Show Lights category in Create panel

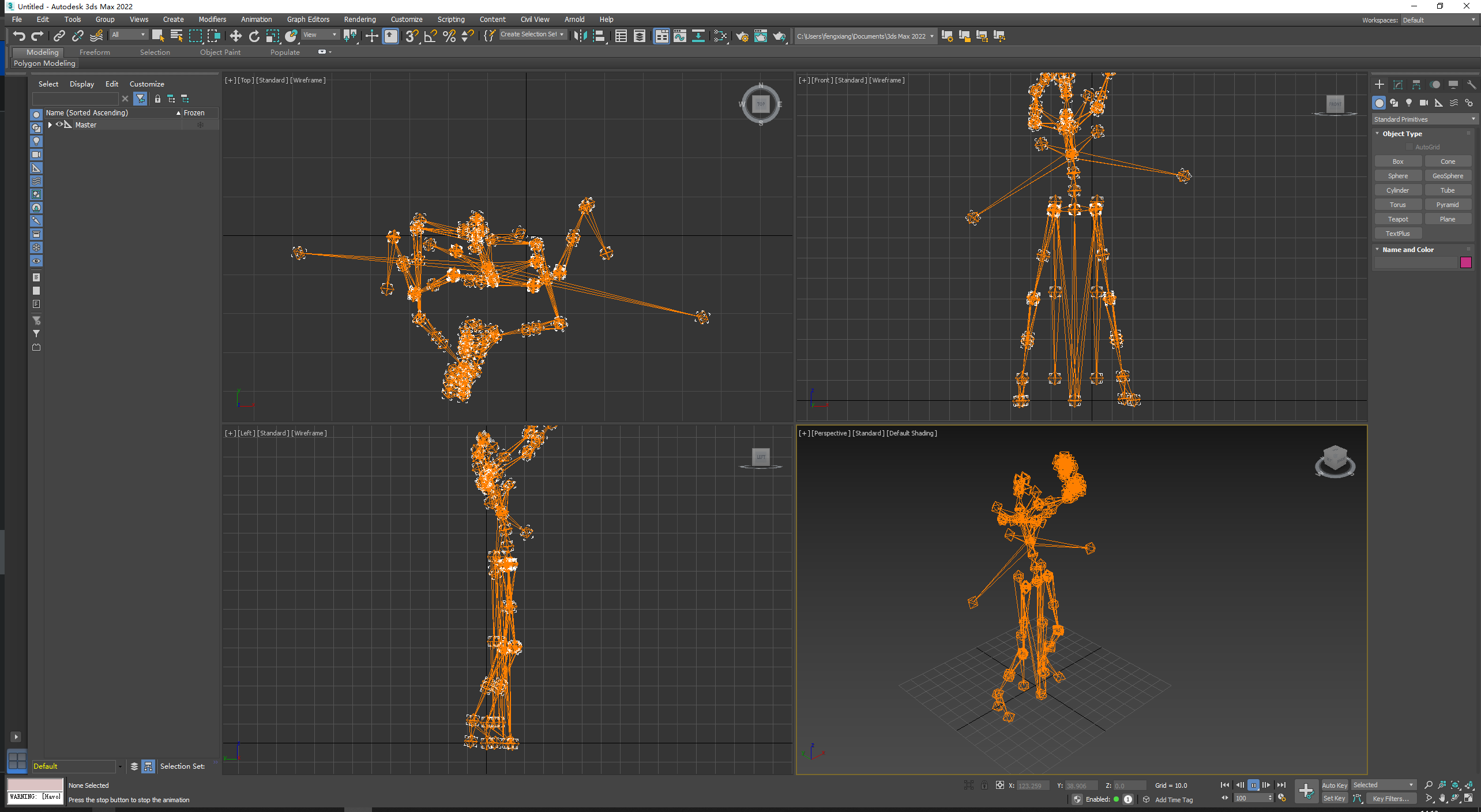click(x=1409, y=103)
